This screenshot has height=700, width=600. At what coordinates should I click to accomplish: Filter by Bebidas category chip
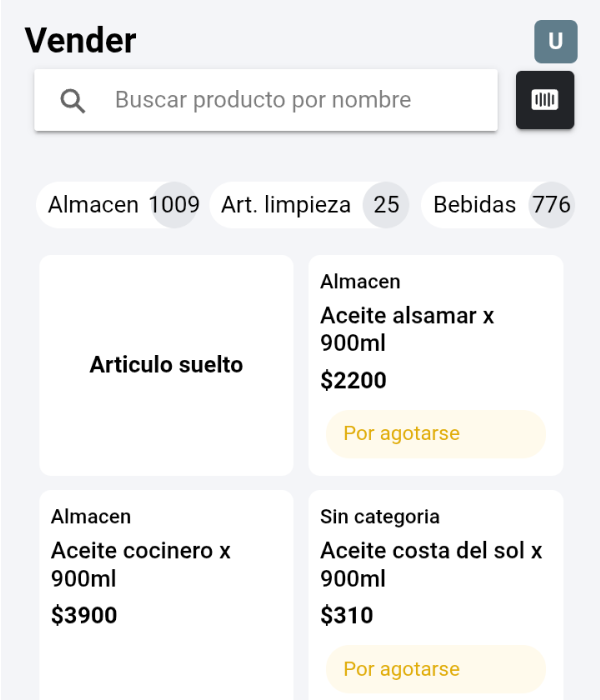pyautogui.click(x=498, y=205)
